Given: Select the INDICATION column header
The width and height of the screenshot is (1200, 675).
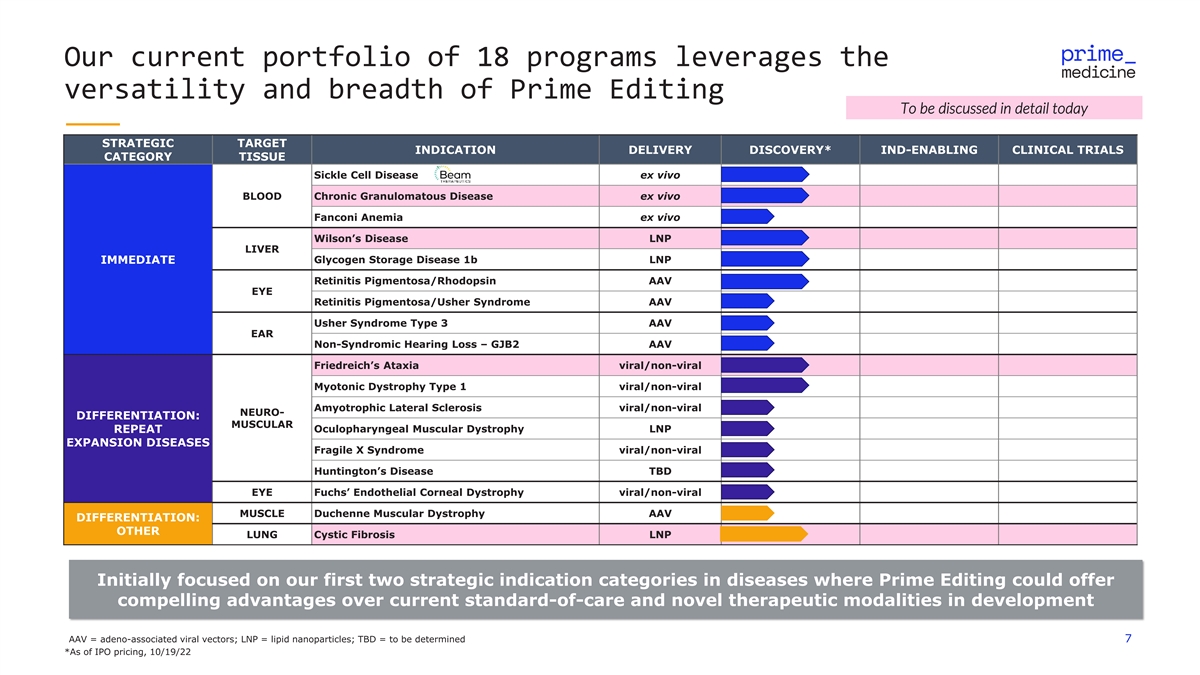Looking at the screenshot, I should click(x=455, y=150).
